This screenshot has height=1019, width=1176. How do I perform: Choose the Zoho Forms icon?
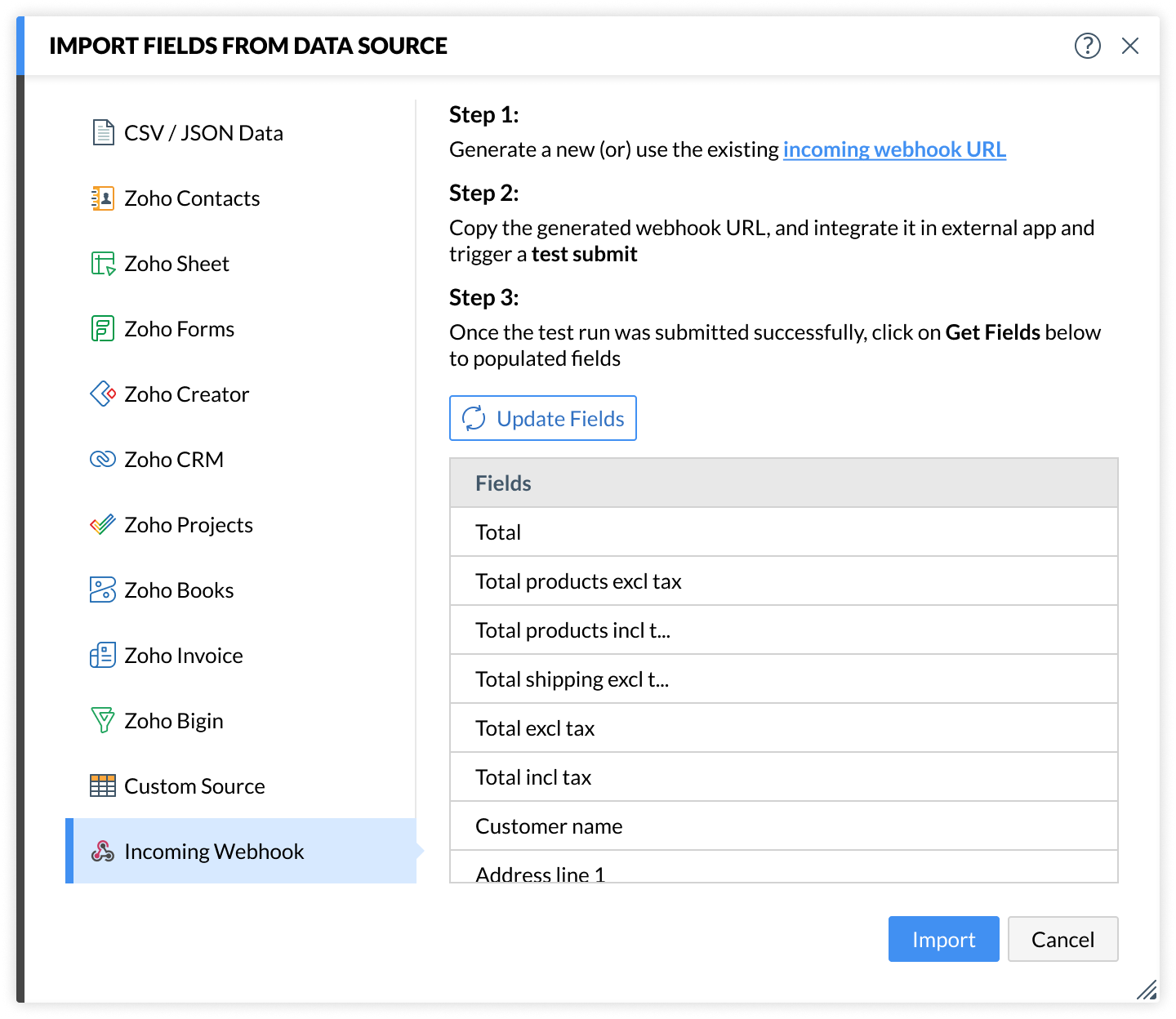(x=103, y=329)
